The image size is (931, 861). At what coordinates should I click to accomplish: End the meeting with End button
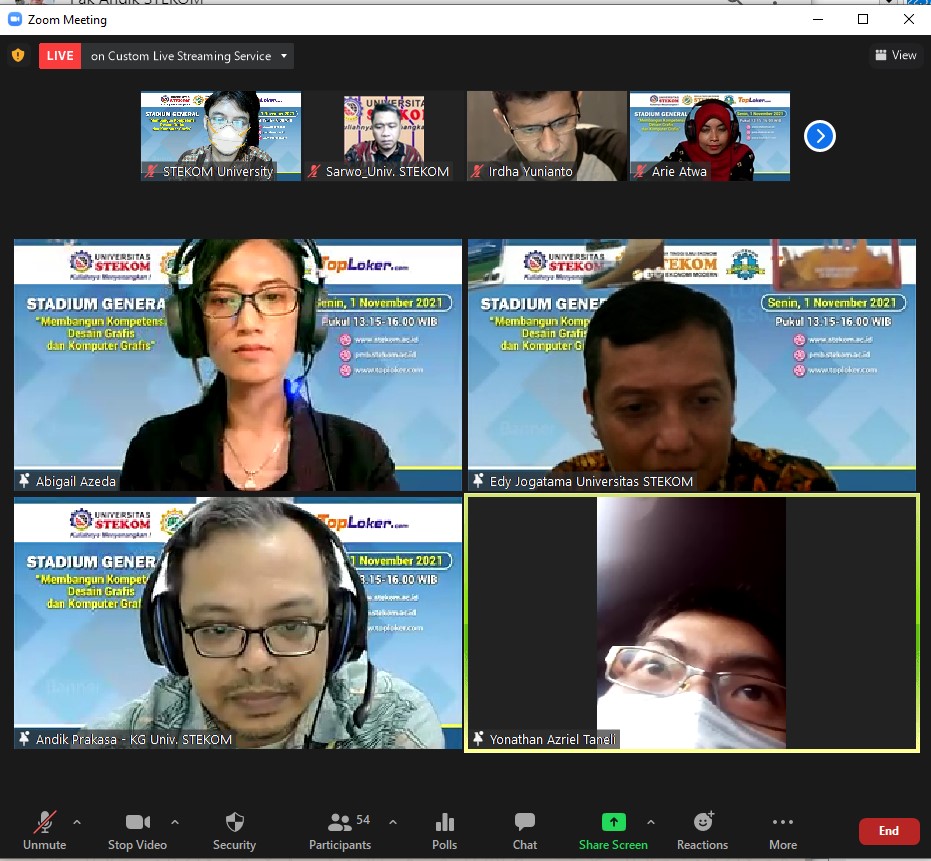click(889, 831)
